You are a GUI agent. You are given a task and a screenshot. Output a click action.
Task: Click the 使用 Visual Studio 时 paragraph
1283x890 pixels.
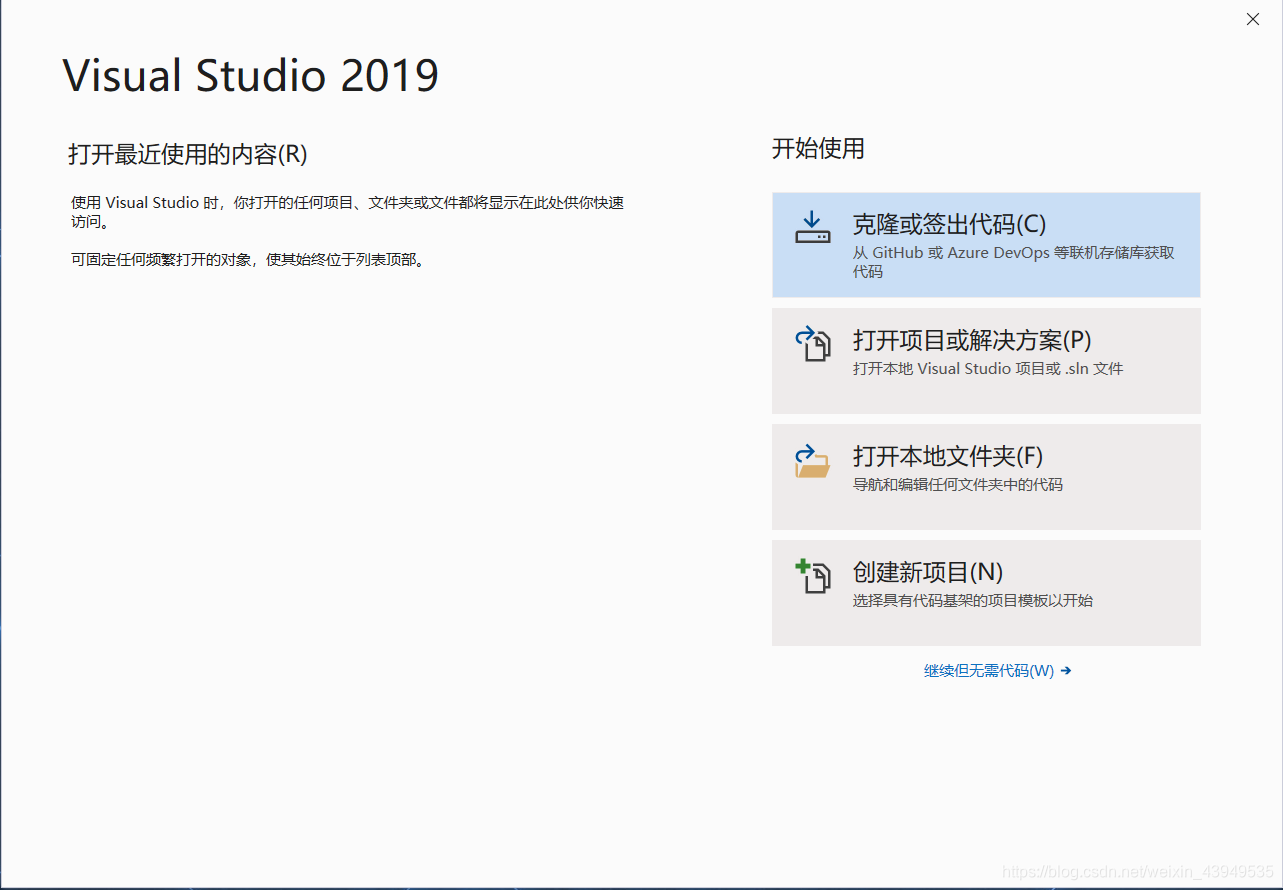347,211
